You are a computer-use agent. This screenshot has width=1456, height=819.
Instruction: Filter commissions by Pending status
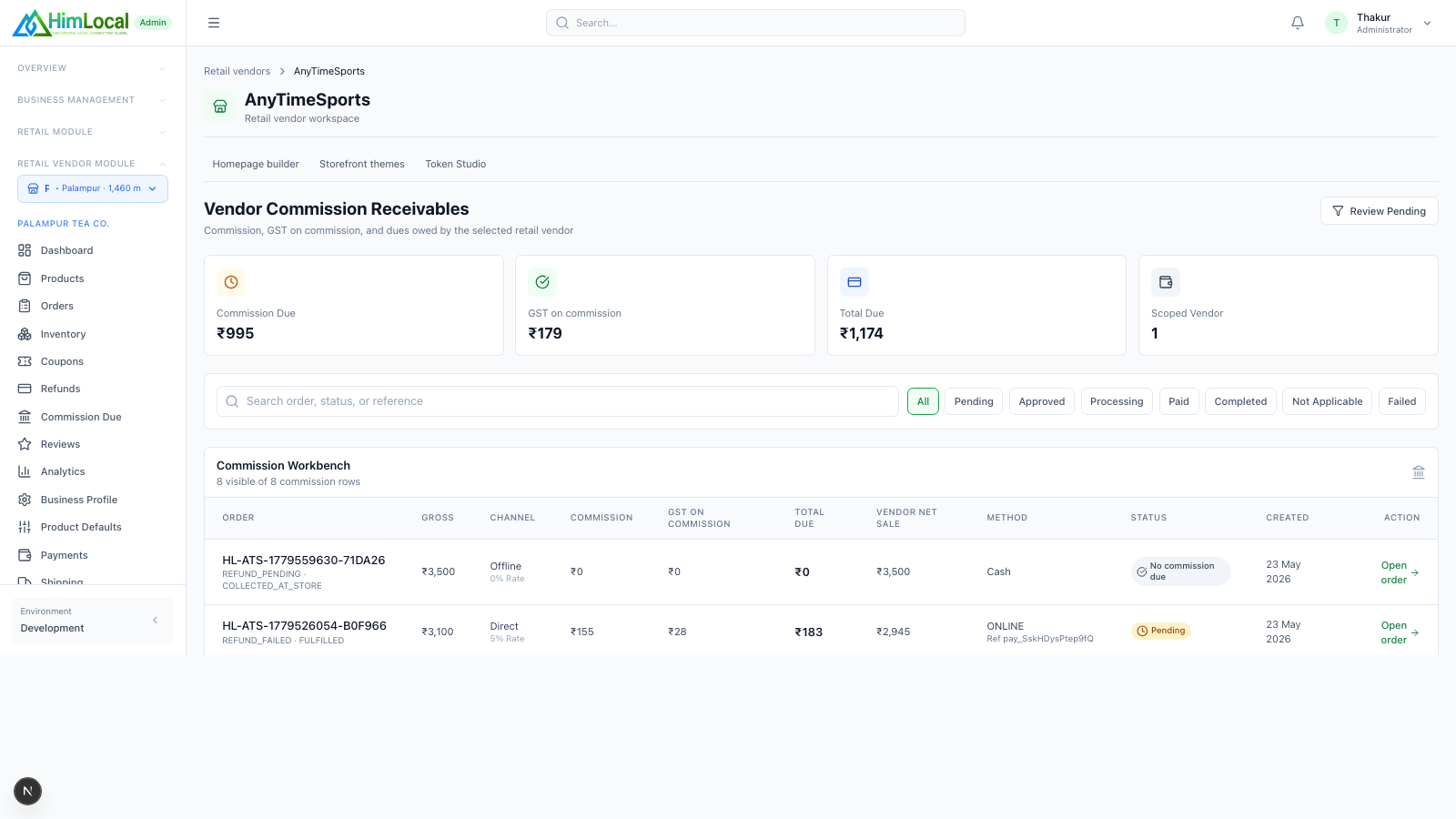974,401
